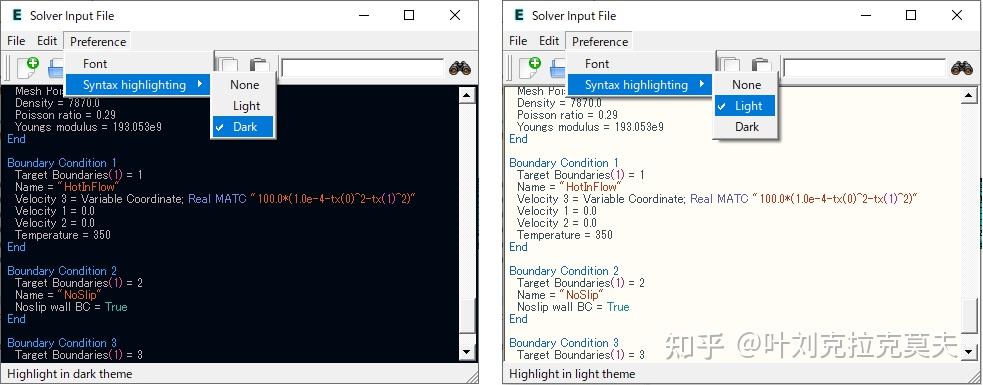
Task: Click 'Noslip wall BC = True' in dark-theme editor
Action: pos(71,307)
